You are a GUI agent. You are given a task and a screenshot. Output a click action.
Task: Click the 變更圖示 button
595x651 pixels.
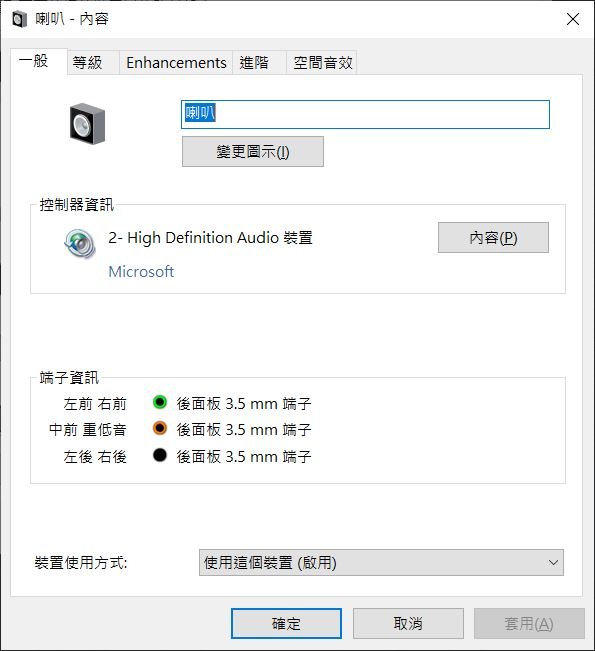(x=253, y=152)
